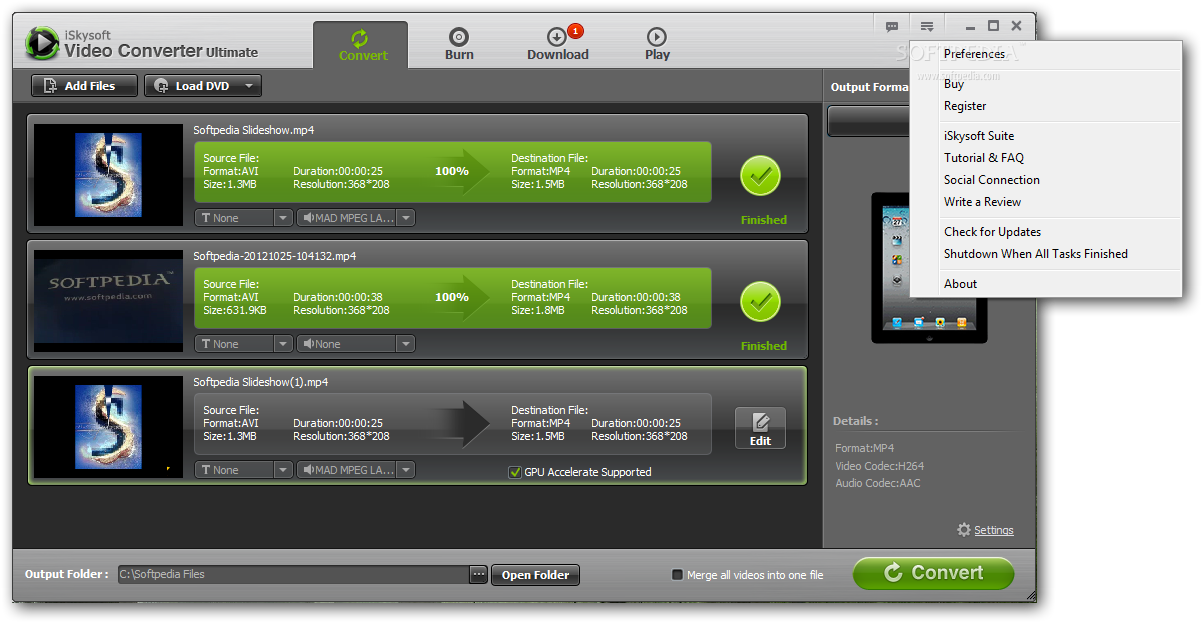Click the conversion arrow of Softpedia Slideshow(1).mp4

[461, 423]
